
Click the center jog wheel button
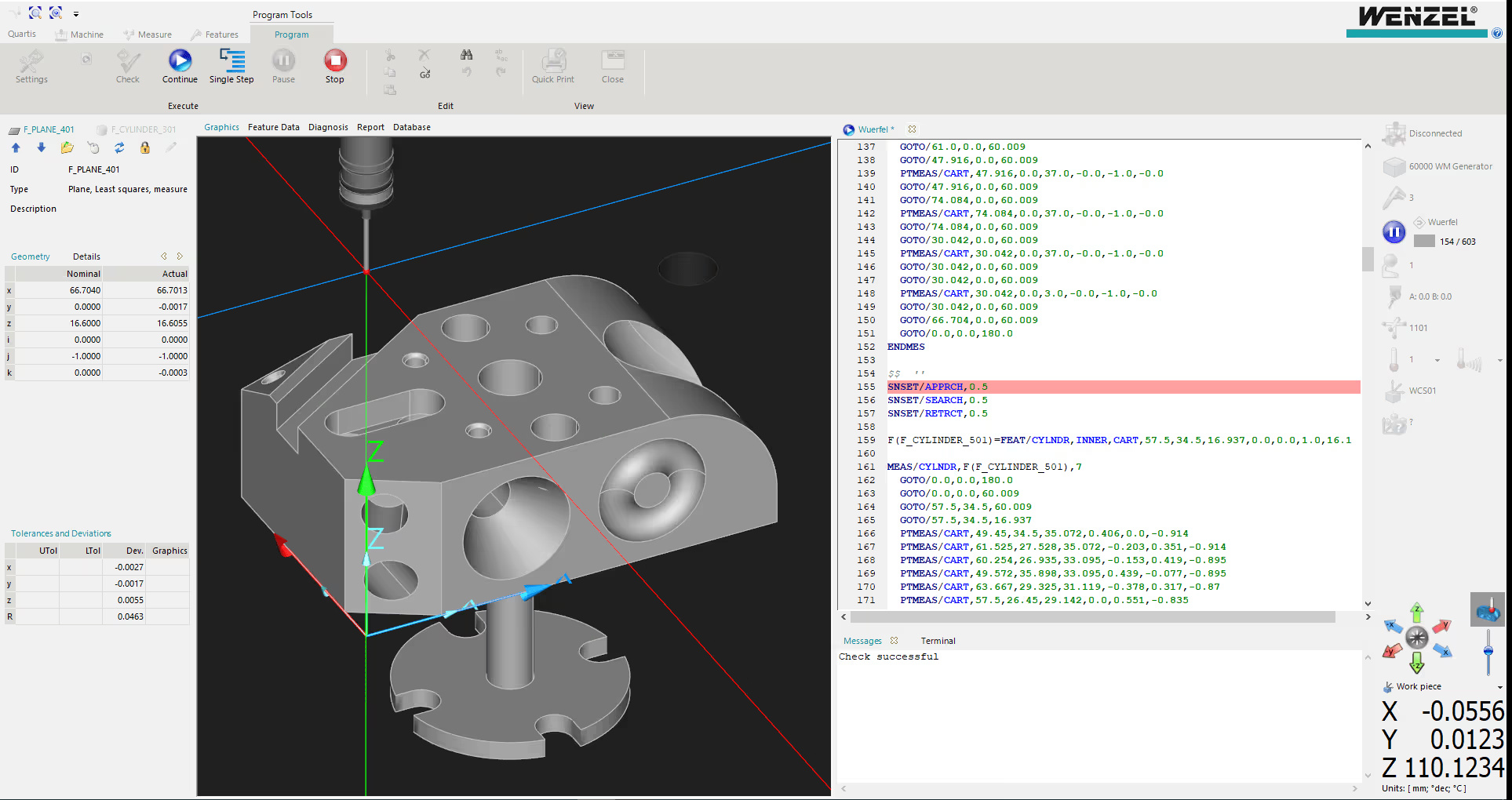[1416, 638]
